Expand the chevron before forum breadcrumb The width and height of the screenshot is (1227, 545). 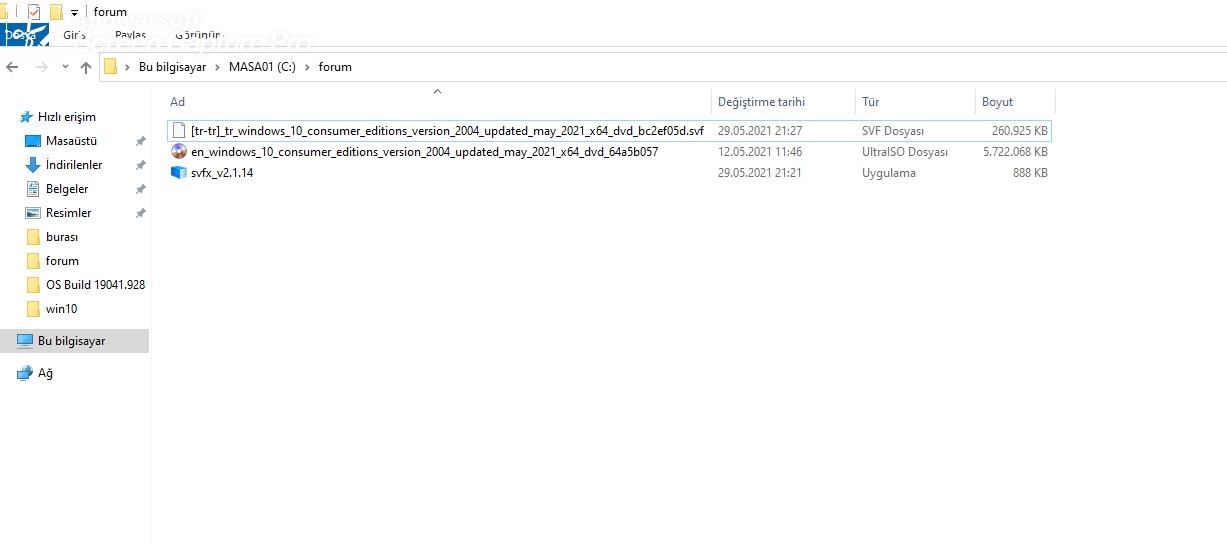307,67
